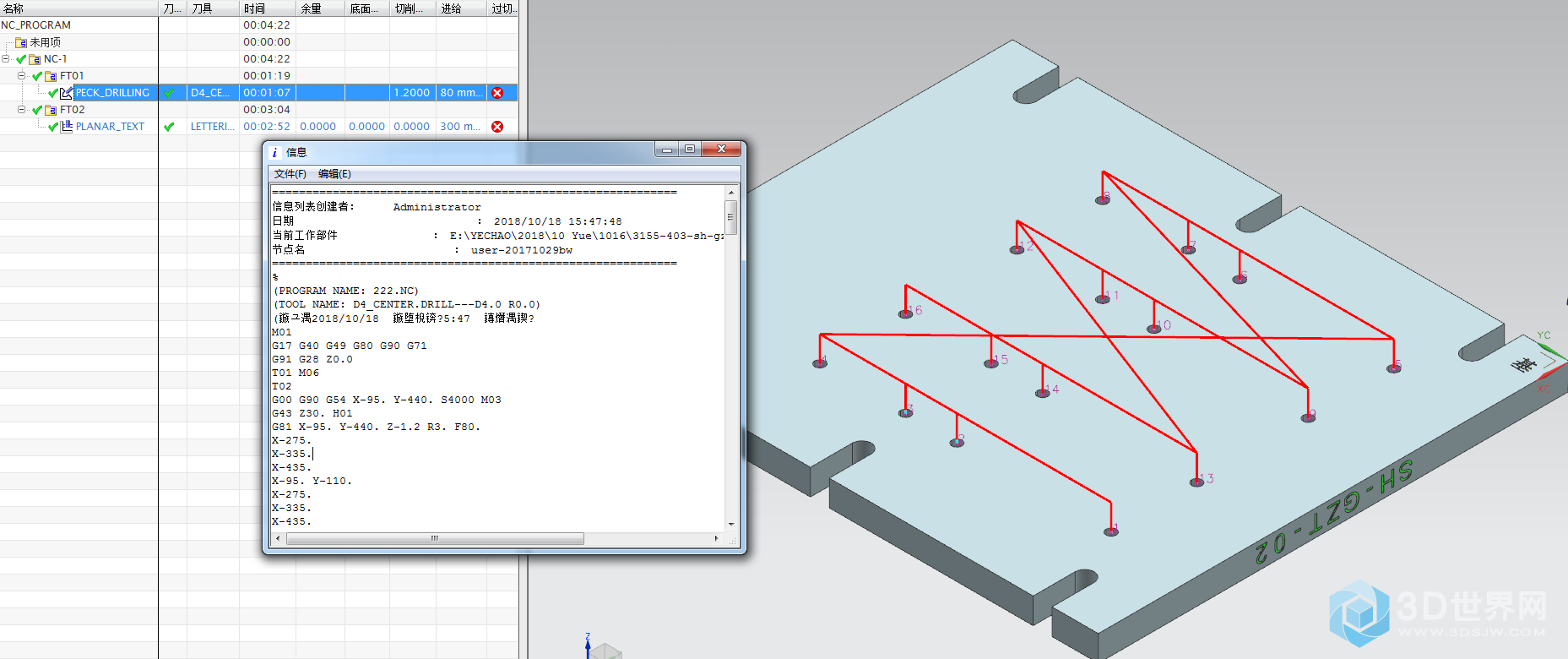
Task: Click the YC axis triad label in viewport
Action: (1544, 335)
